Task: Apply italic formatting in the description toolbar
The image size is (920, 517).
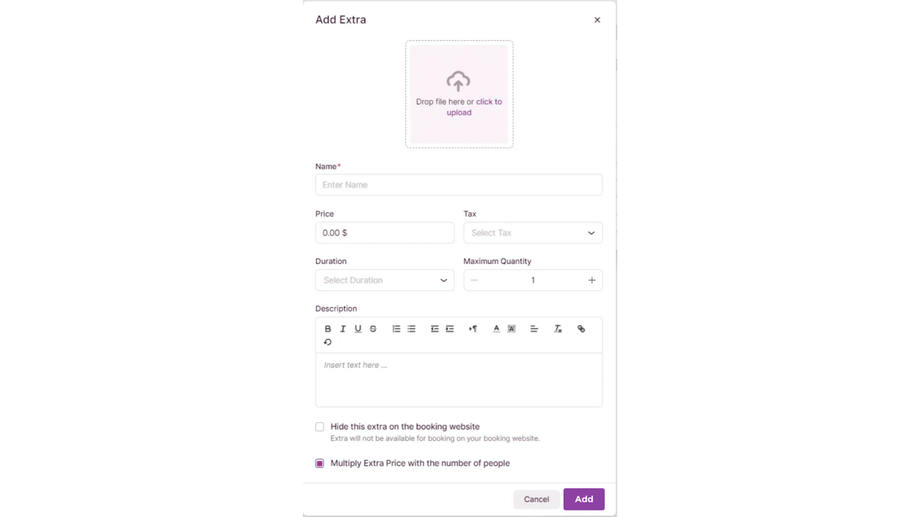Action: pos(343,329)
